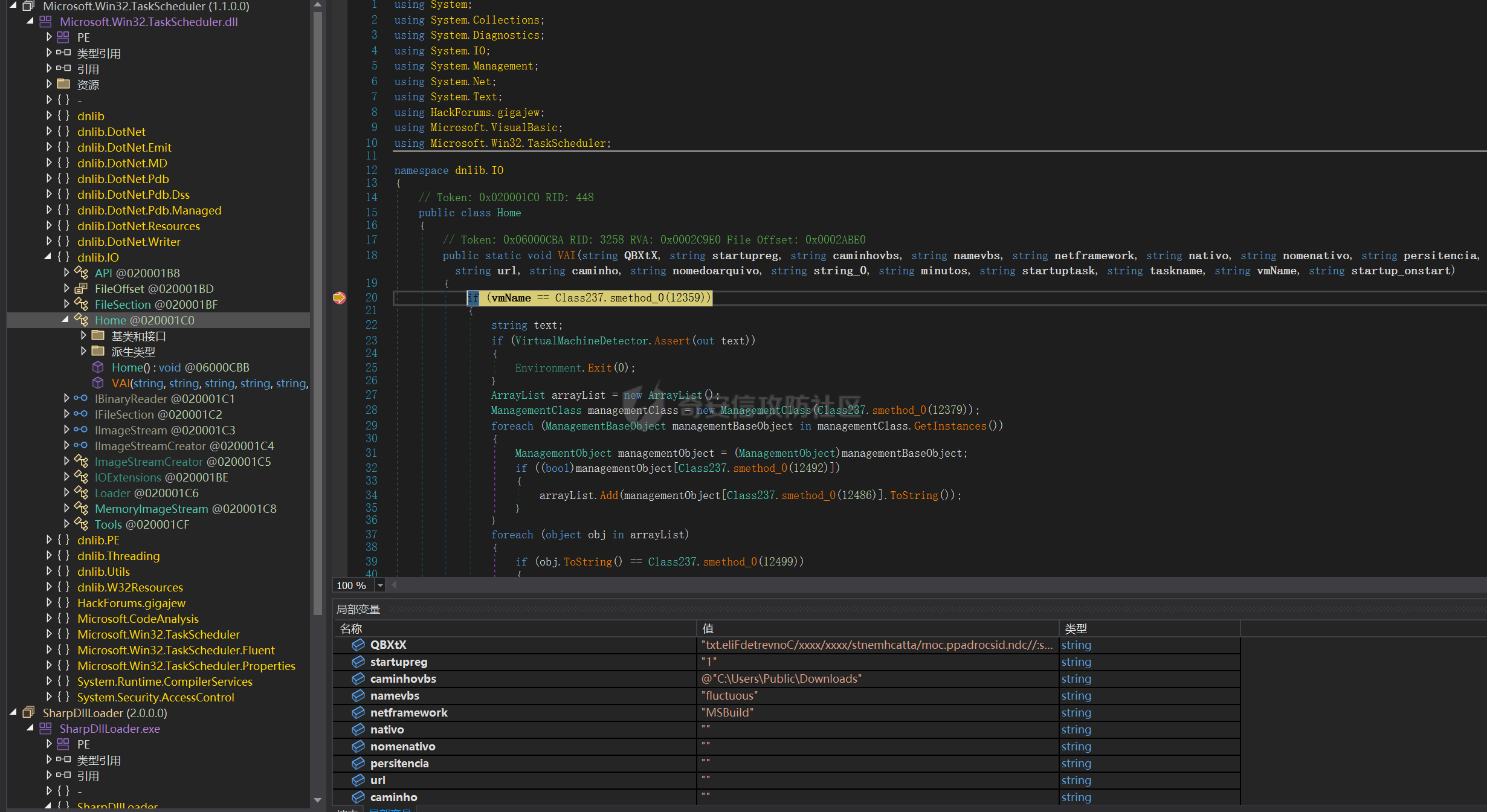Click the Tools class icon
This screenshot has height=812, width=1487.
pyautogui.click(x=82, y=524)
